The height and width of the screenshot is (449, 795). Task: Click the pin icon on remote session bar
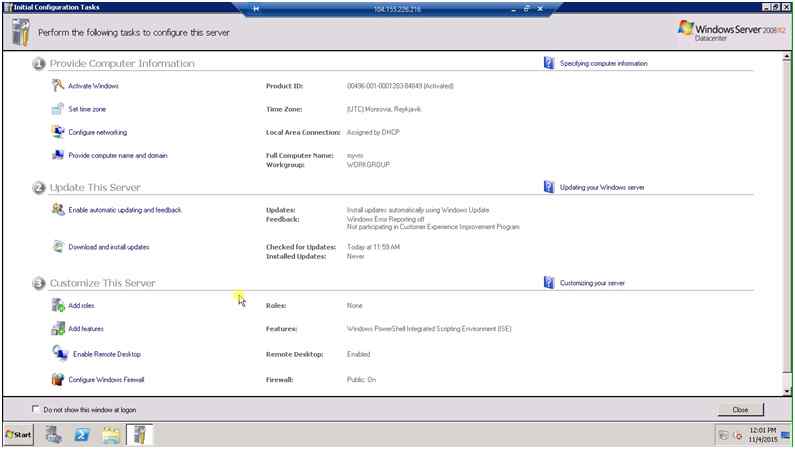(x=256, y=9)
